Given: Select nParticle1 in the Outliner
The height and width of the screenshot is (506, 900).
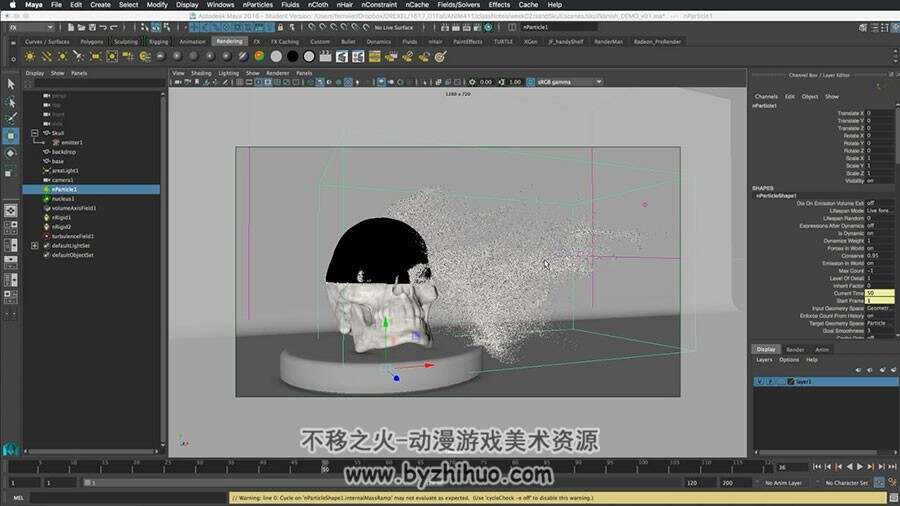Looking at the screenshot, I should click(x=91, y=189).
